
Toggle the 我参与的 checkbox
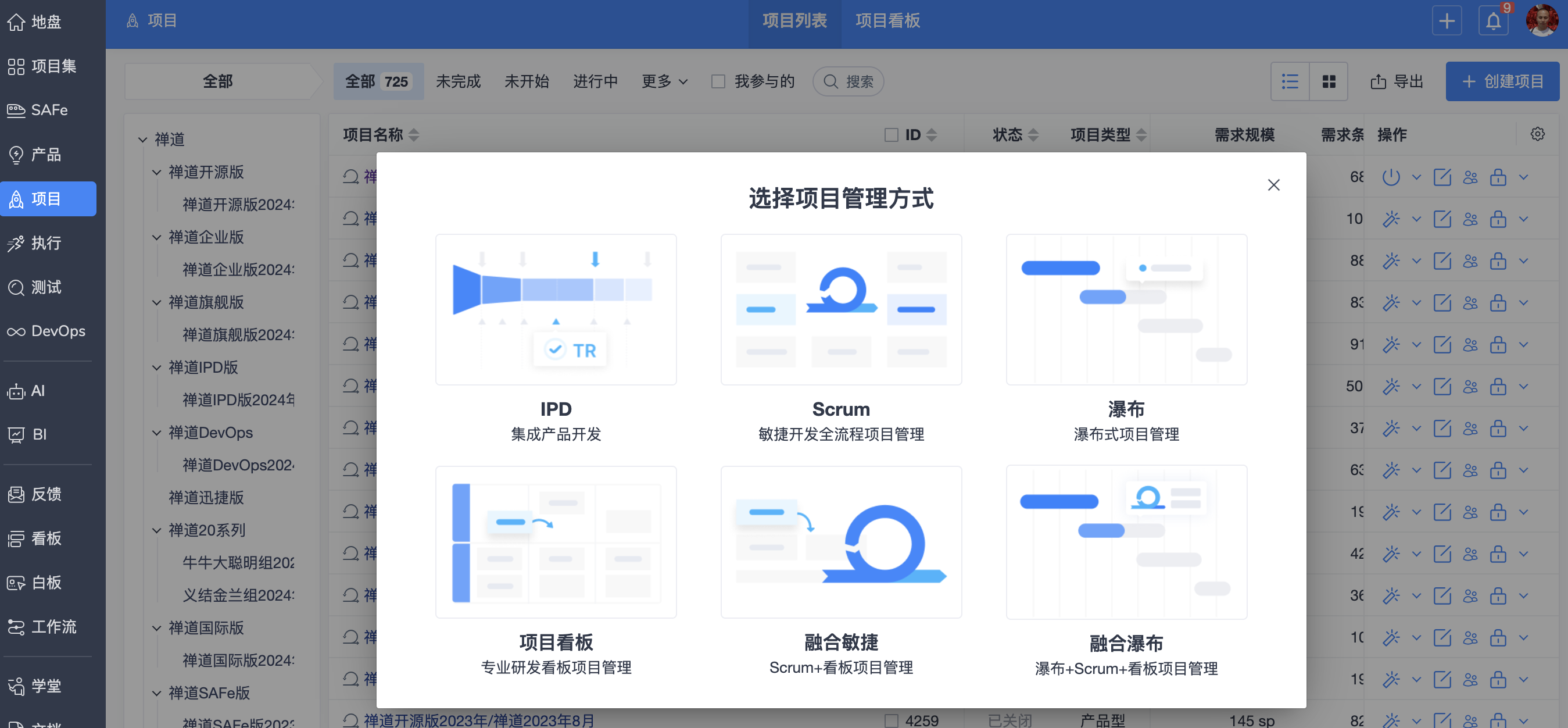click(x=718, y=81)
